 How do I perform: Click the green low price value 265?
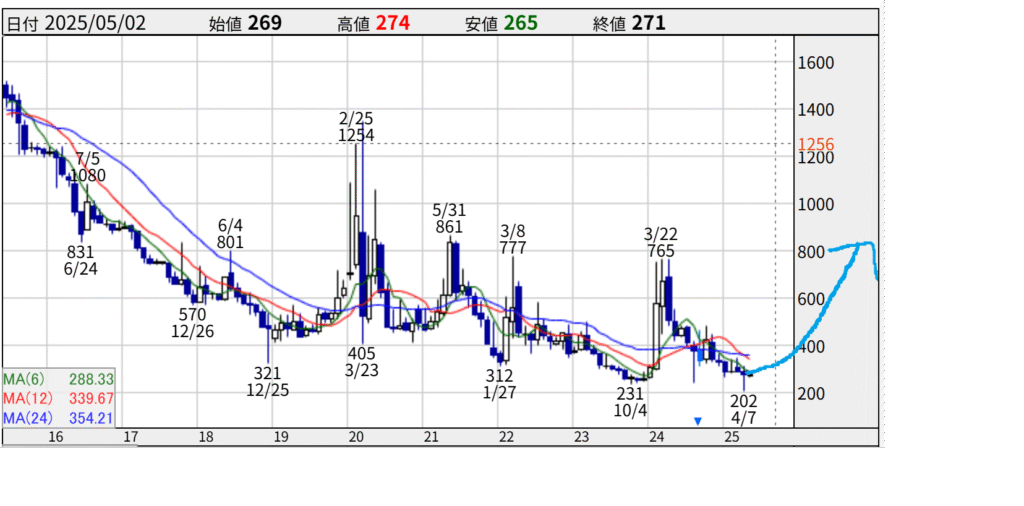pyautogui.click(x=520, y=24)
